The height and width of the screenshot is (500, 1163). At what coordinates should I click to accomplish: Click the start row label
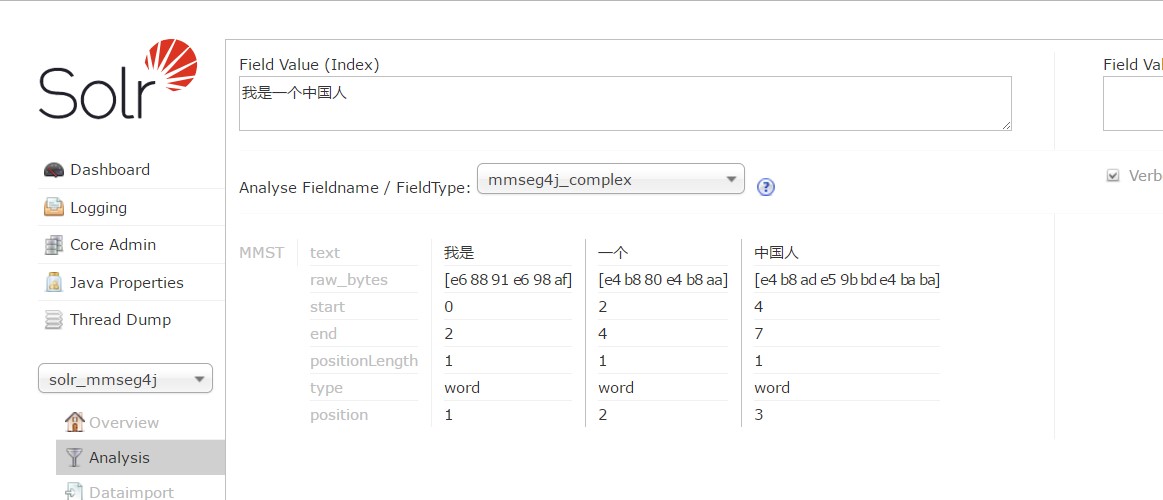pos(327,307)
